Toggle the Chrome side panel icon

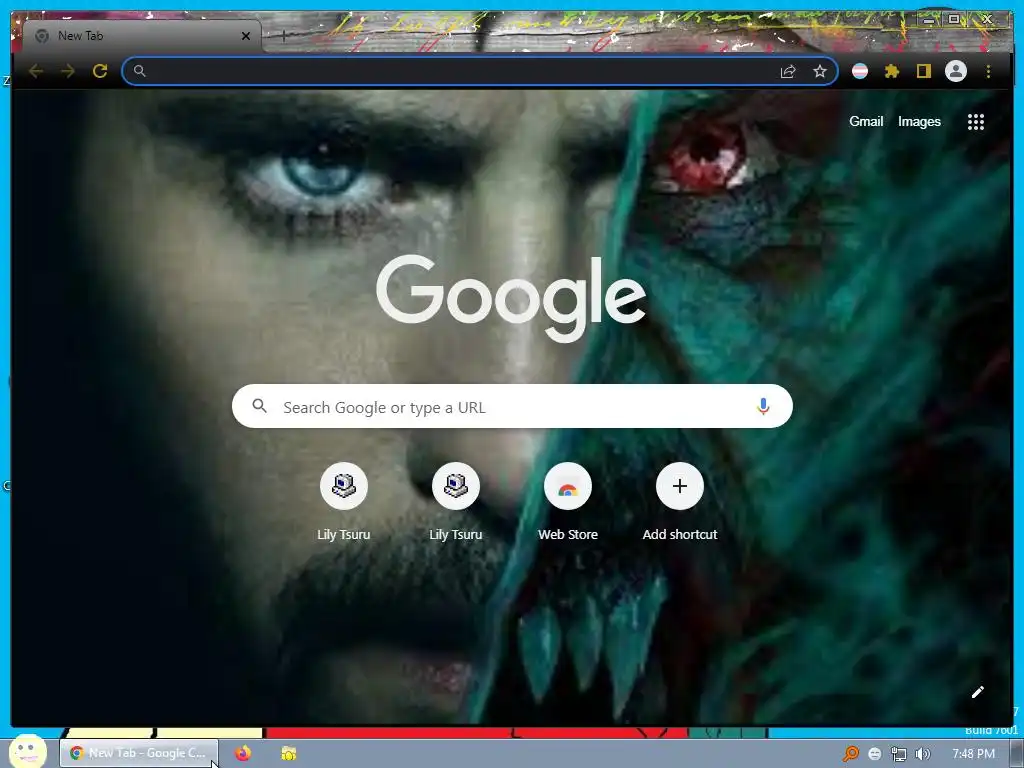(x=923, y=71)
